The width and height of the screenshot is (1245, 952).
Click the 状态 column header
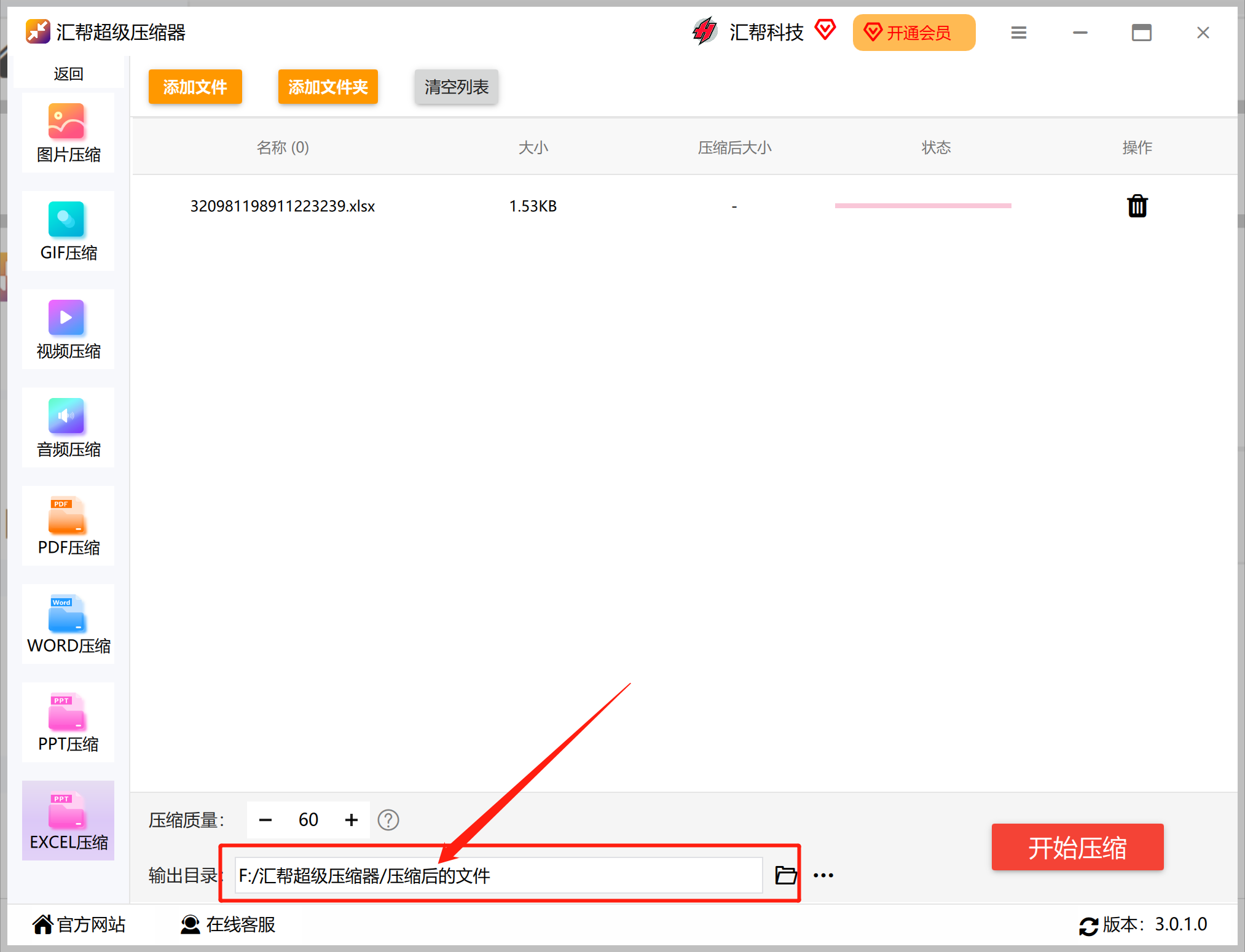(x=936, y=147)
